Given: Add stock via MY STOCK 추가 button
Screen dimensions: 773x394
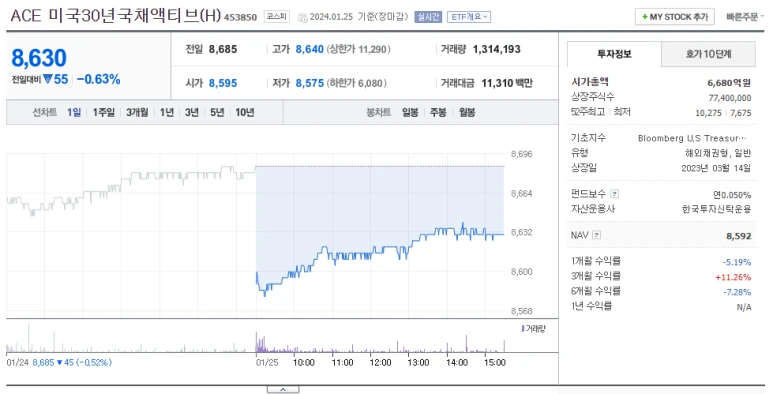Looking at the screenshot, I should (675, 17).
